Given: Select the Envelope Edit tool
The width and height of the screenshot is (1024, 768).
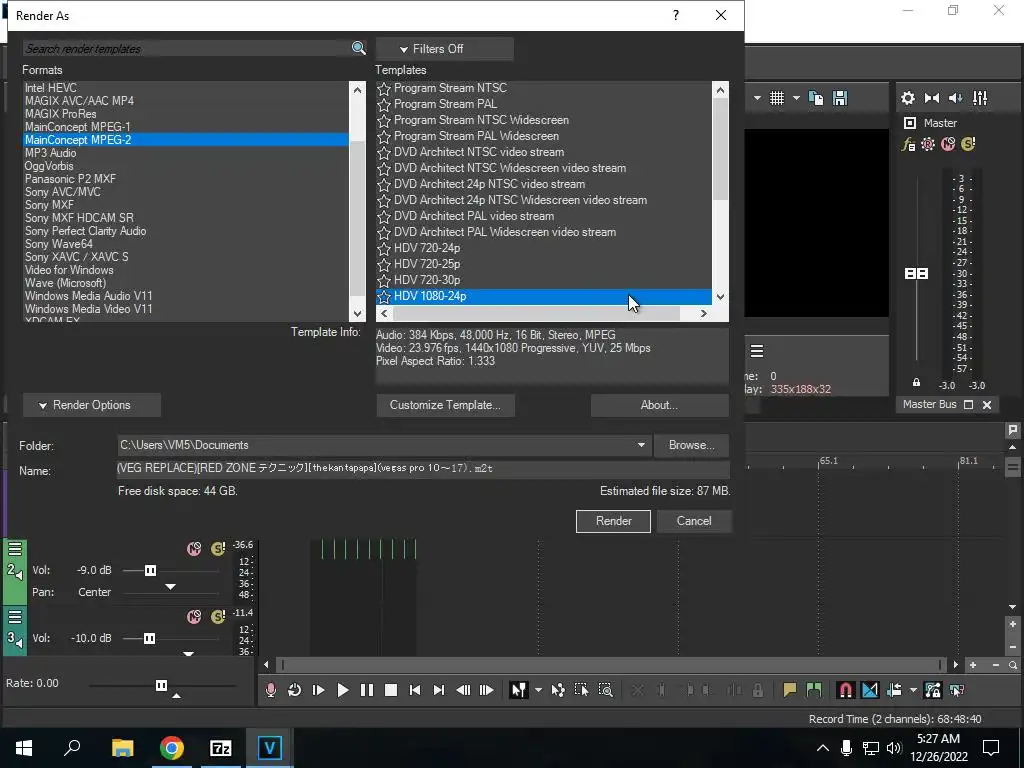Looking at the screenshot, I should pos(558,690).
